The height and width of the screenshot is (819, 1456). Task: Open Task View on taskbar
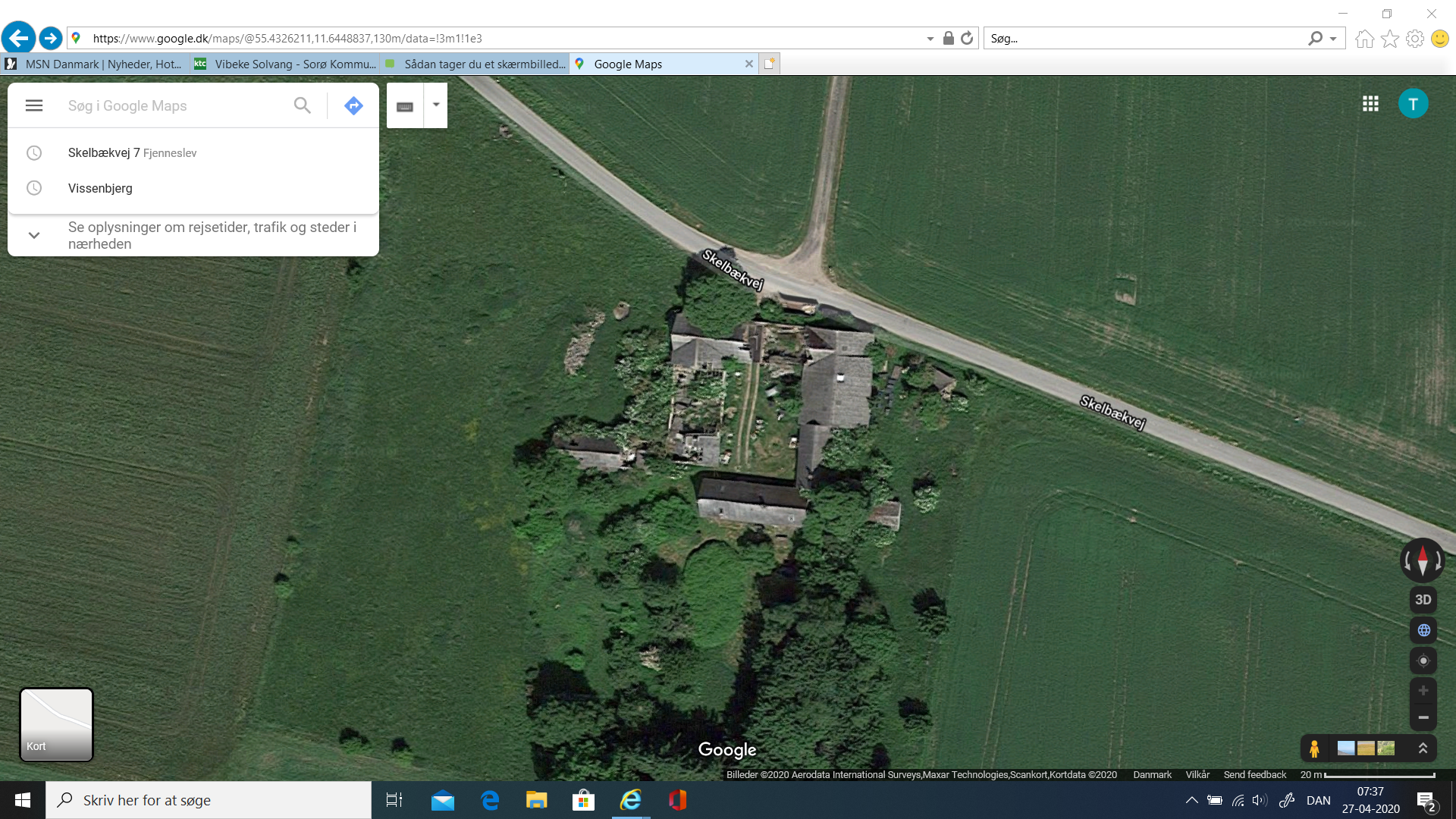tap(394, 800)
